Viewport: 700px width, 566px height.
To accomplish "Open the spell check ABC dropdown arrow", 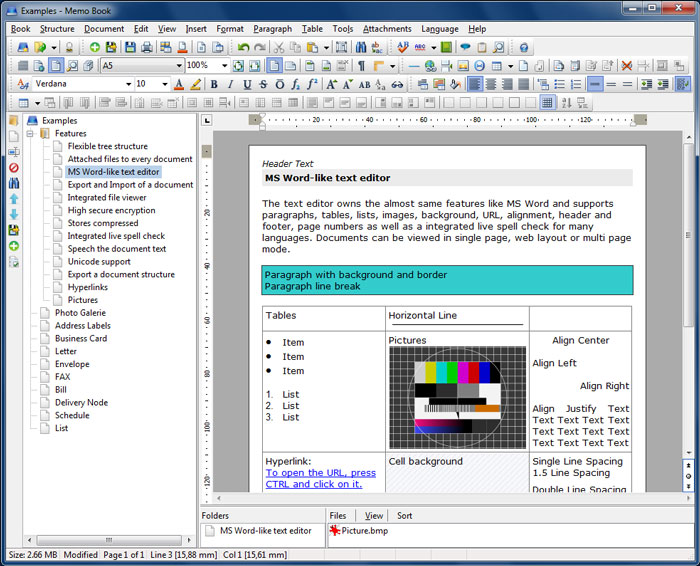I will click(x=433, y=47).
